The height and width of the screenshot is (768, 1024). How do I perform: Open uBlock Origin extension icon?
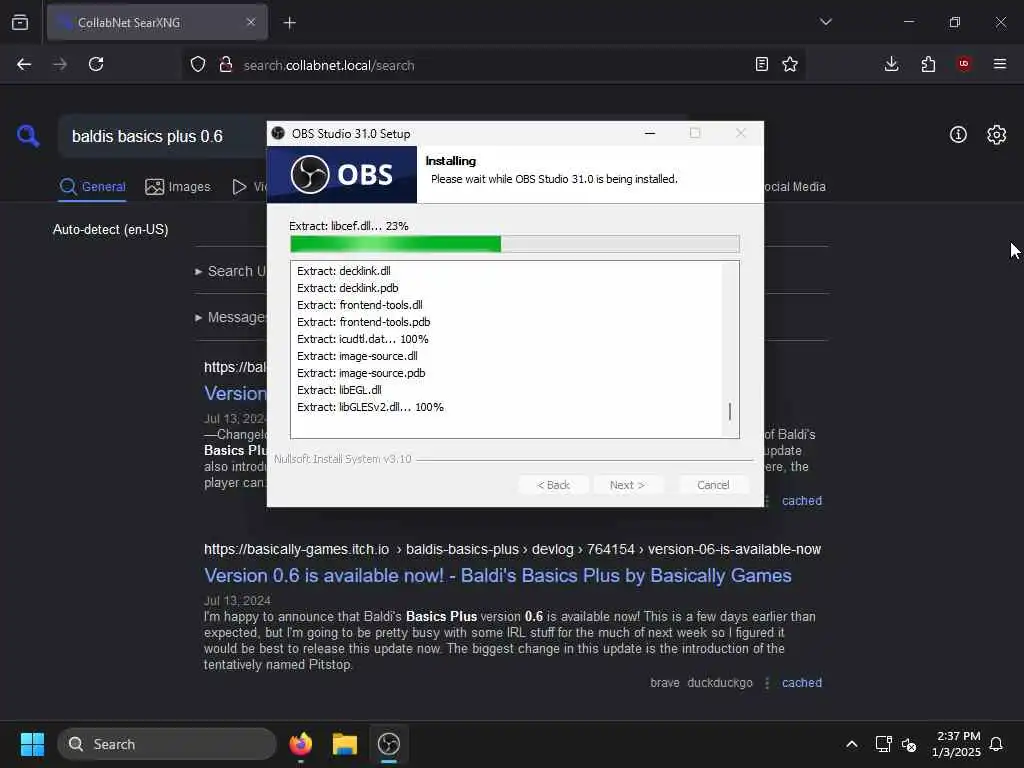(x=964, y=63)
